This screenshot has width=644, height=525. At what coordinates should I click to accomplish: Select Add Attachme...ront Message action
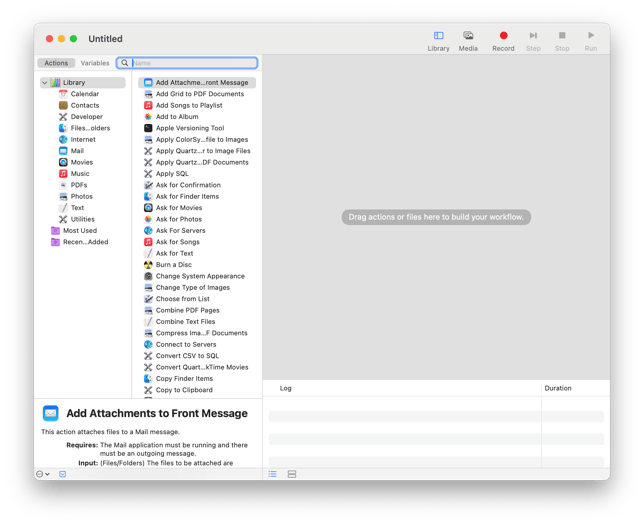coord(197,83)
